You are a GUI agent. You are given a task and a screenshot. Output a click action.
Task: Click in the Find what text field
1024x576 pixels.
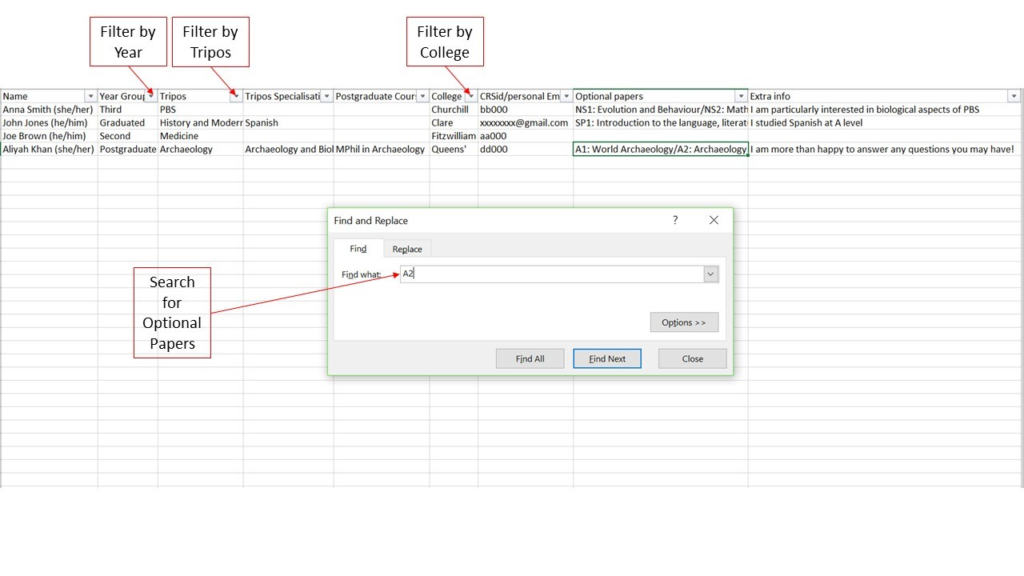pyautogui.click(x=550, y=274)
